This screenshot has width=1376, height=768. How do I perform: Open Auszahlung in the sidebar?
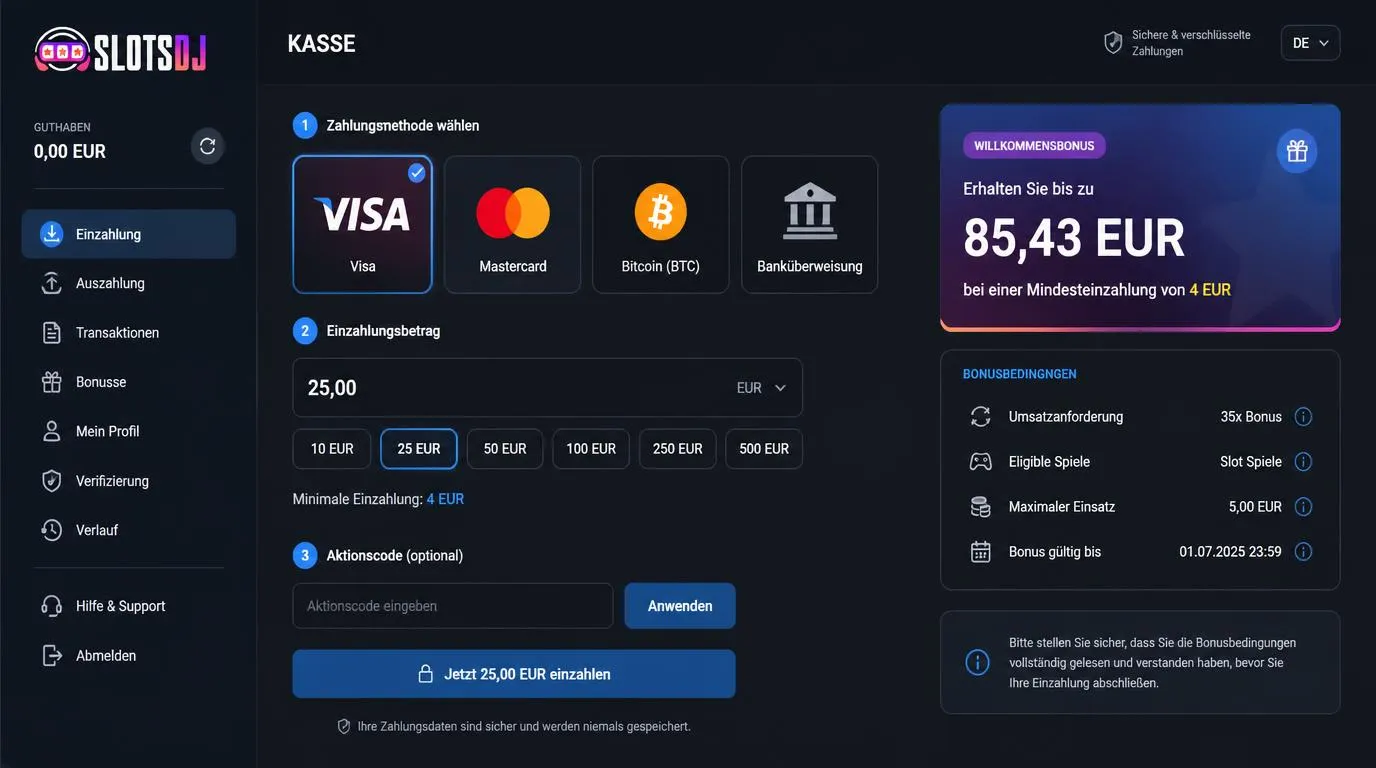129,283
